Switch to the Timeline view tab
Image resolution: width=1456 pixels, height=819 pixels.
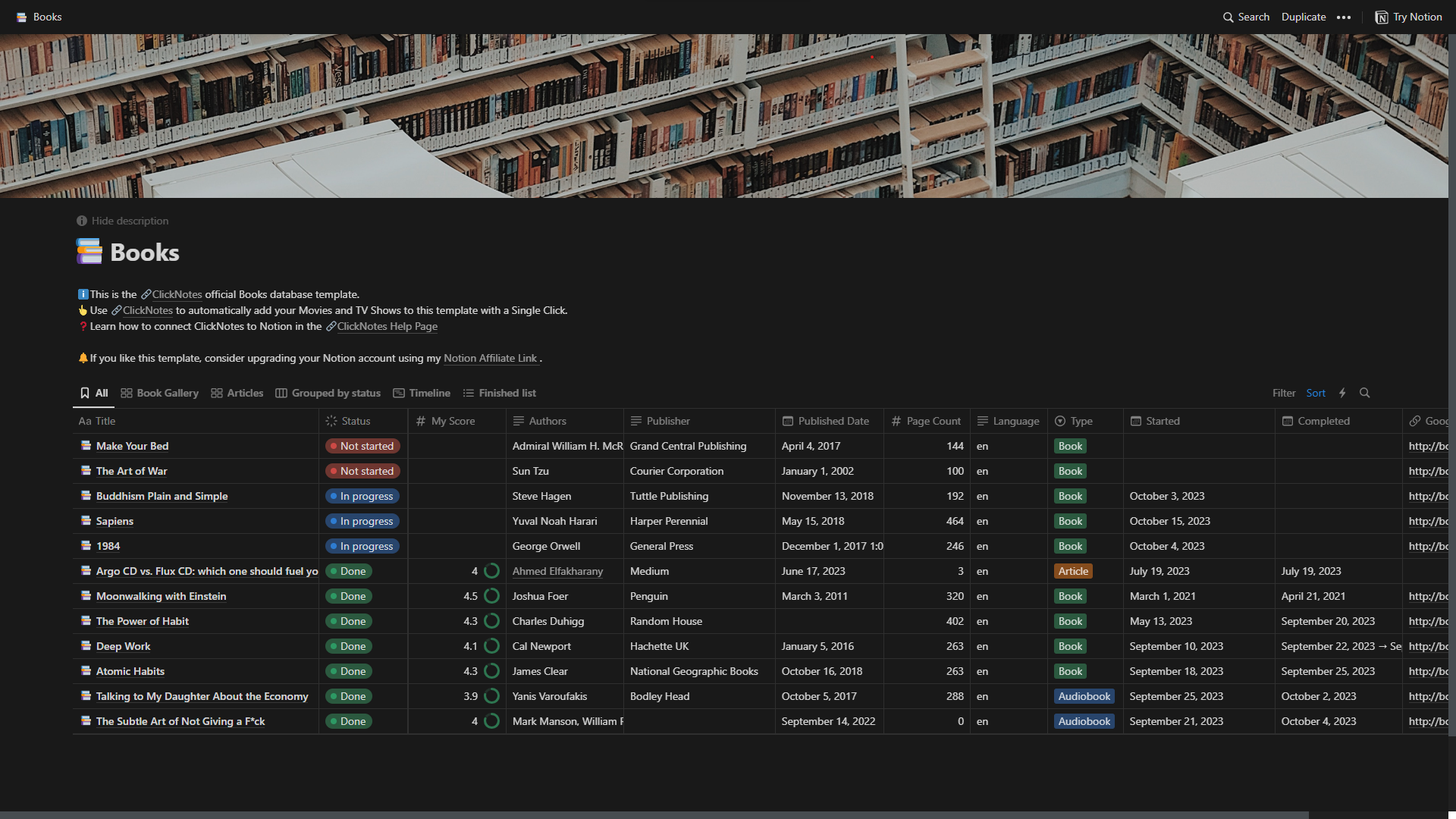point(422,393)
